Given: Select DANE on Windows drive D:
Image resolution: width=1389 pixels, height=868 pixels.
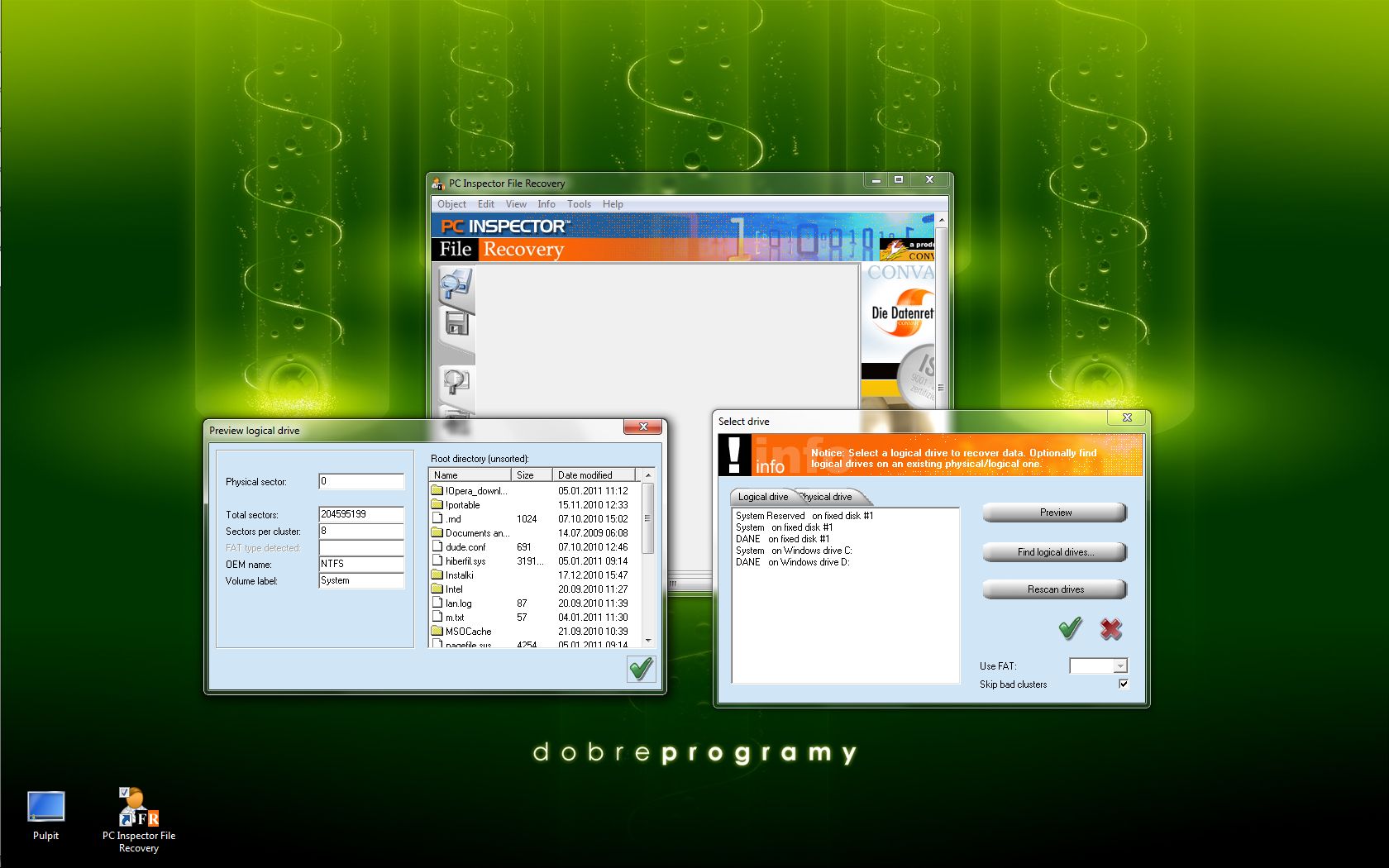Looking at the screenshot, I should click(x=792, y=562).
